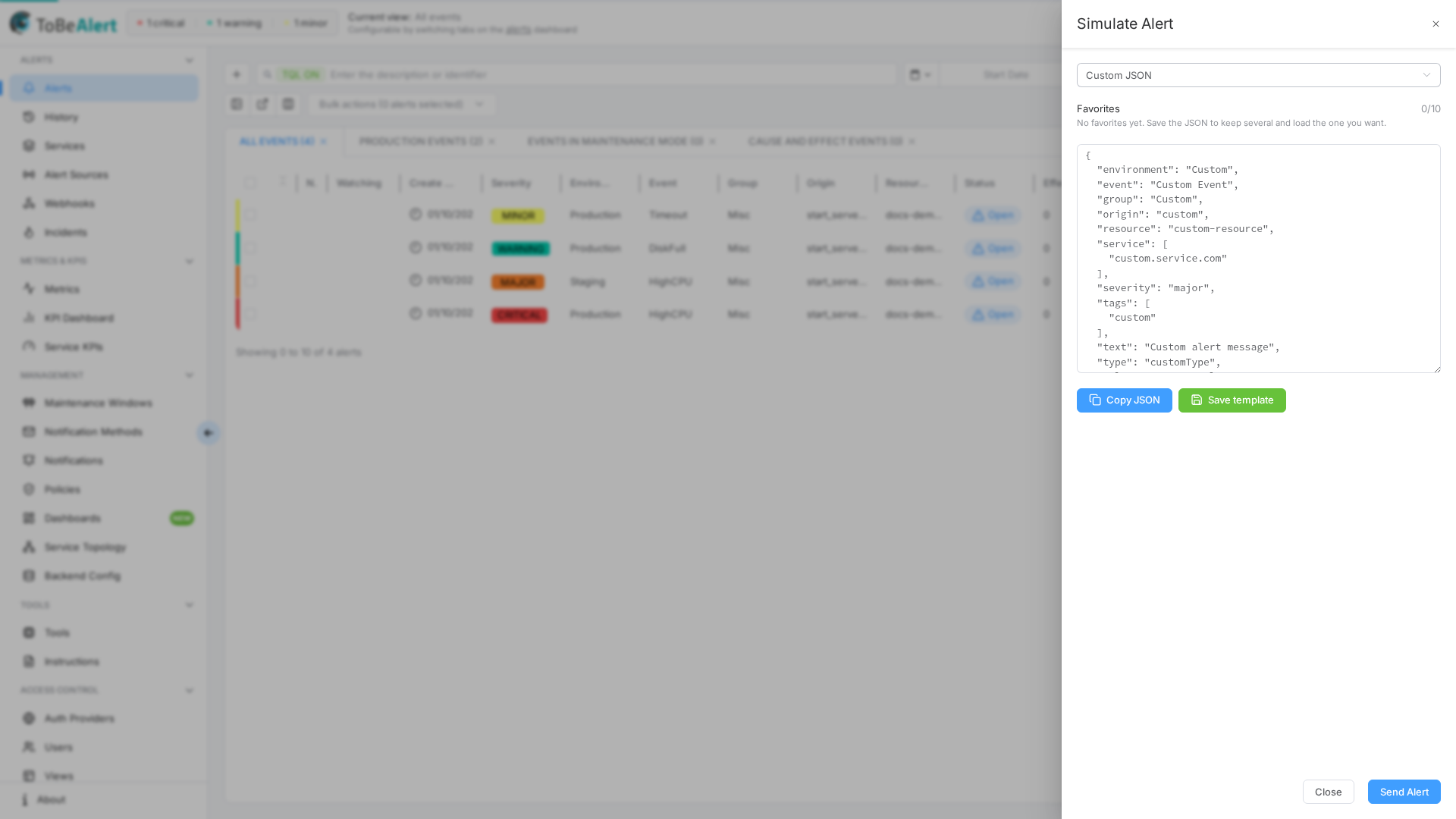This screenshot has width=1456, height=819.
Task: Click the Alert Sources sidebar icon
Action: click(29, 174)
